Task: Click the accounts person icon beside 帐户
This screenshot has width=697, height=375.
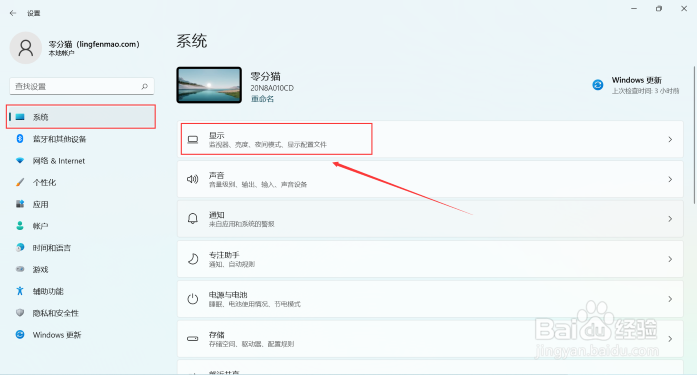Action: point(20,226)
